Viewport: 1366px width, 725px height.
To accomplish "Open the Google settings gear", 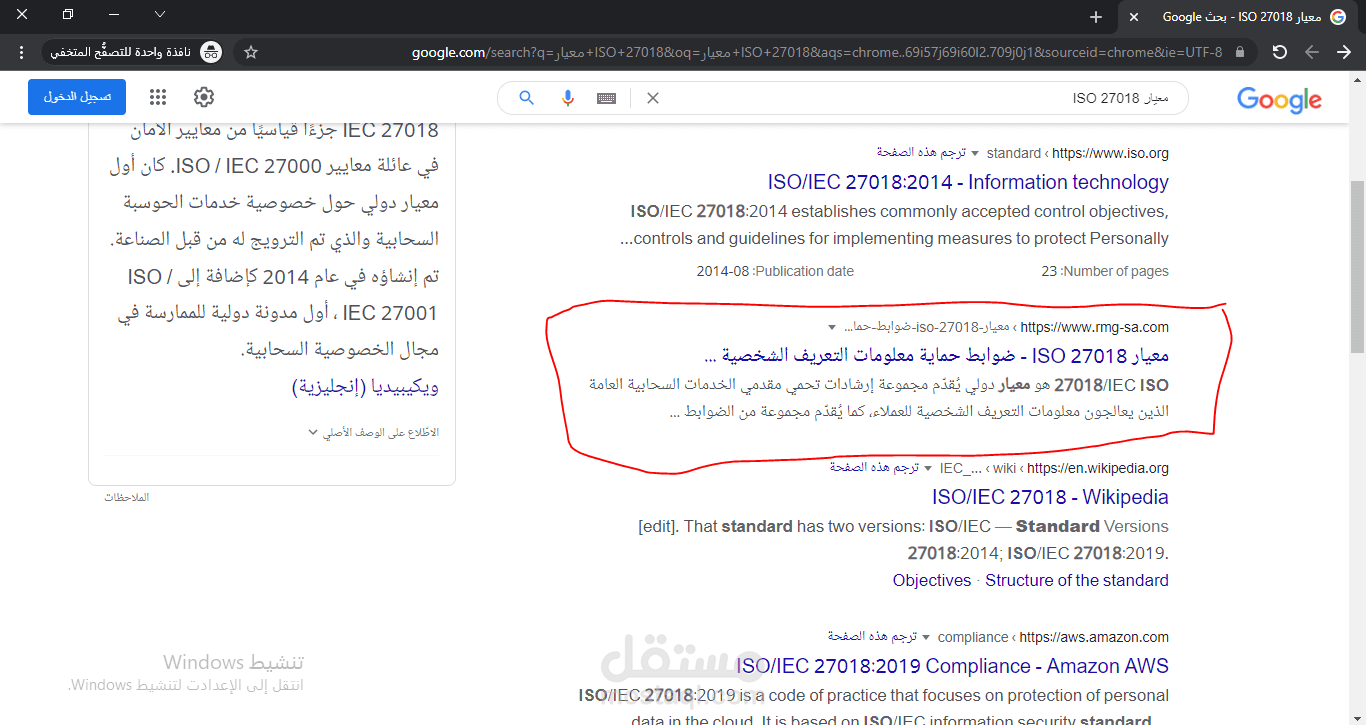I will pyautogui.click(x=204, y=97).
